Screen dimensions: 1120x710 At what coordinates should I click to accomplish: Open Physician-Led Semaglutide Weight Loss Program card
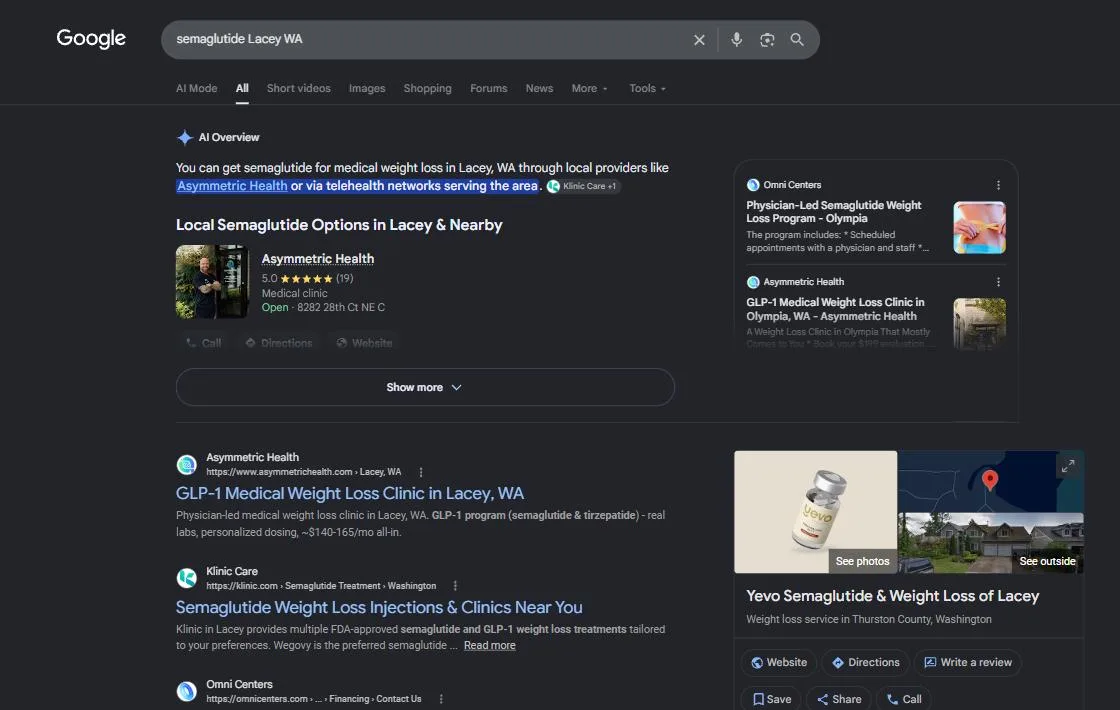pos(834,211)
